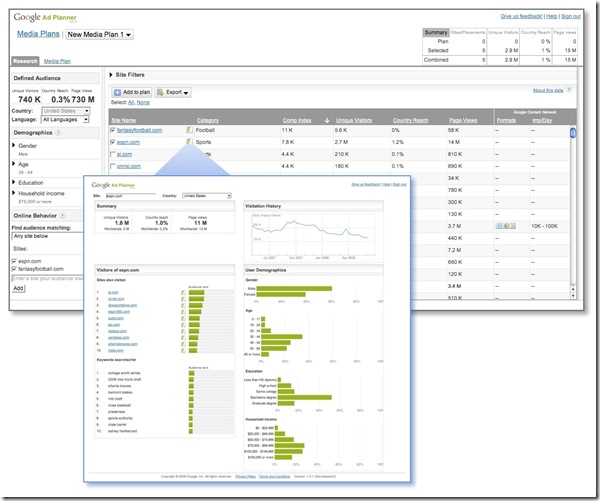Click the Google Ad Planner logo in main window
Screen dimensions: 600x501
pos(45,18)
